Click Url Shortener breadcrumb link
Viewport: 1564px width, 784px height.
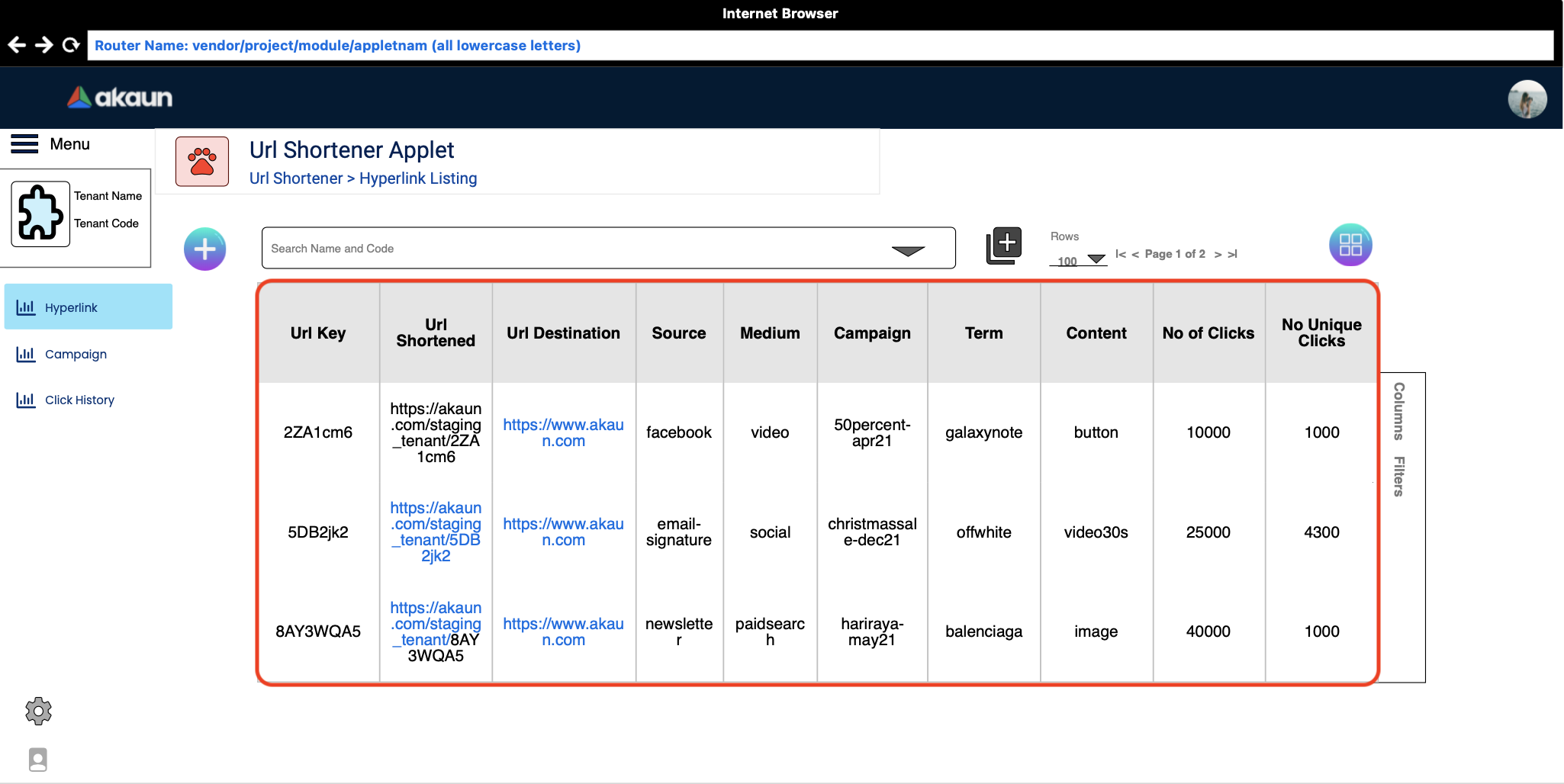[x=296, y=178]
